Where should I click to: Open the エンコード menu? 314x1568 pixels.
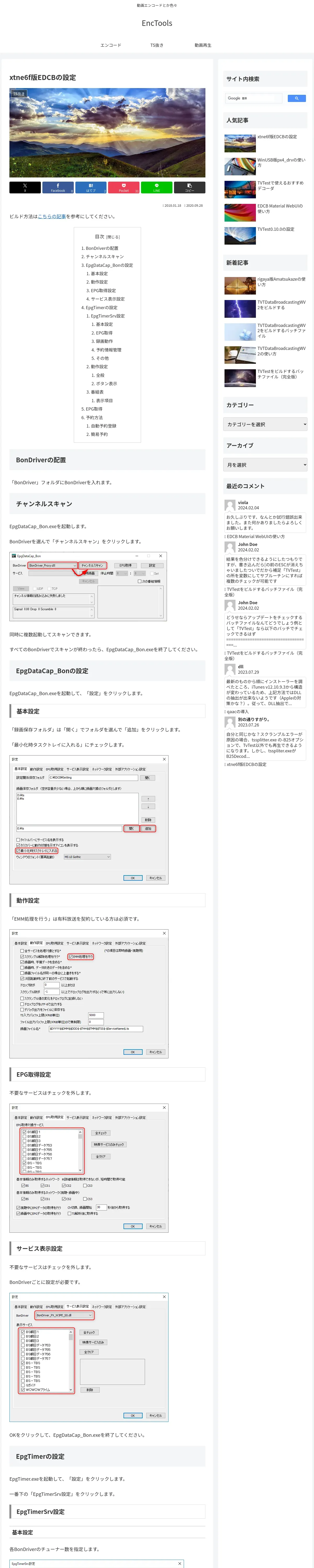(111, 45)
